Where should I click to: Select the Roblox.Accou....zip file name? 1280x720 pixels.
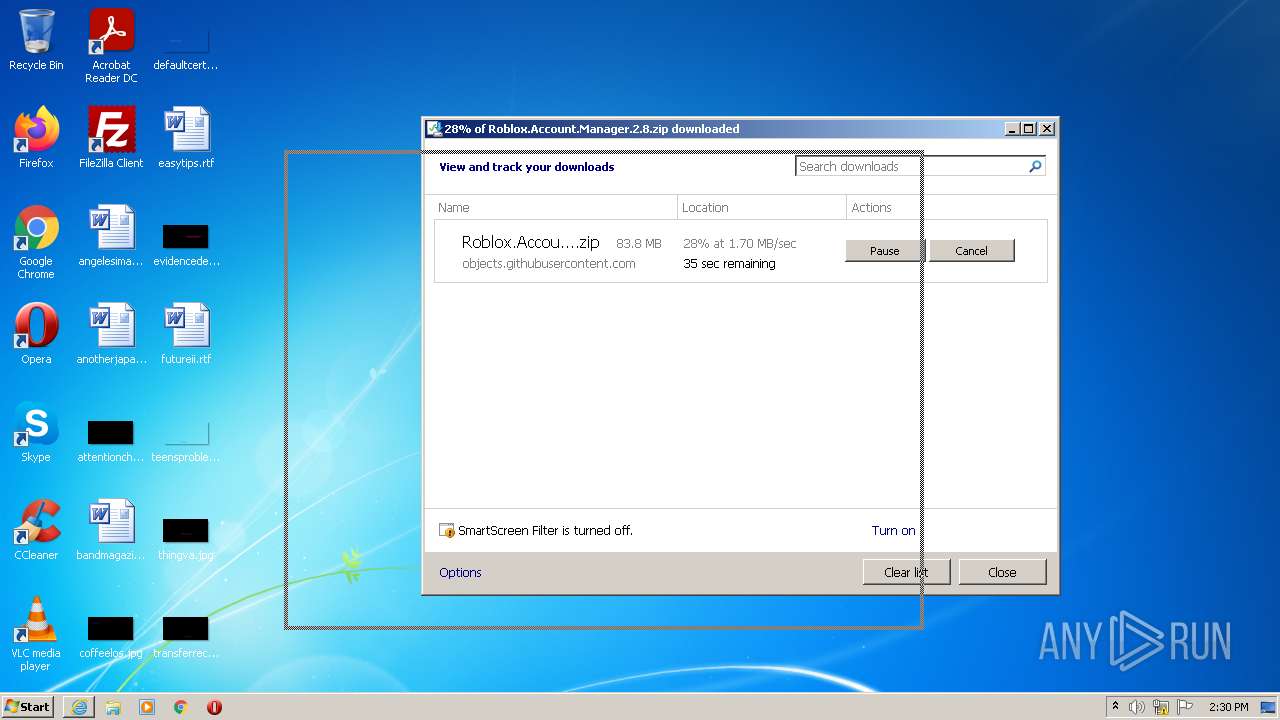point(530,243)
